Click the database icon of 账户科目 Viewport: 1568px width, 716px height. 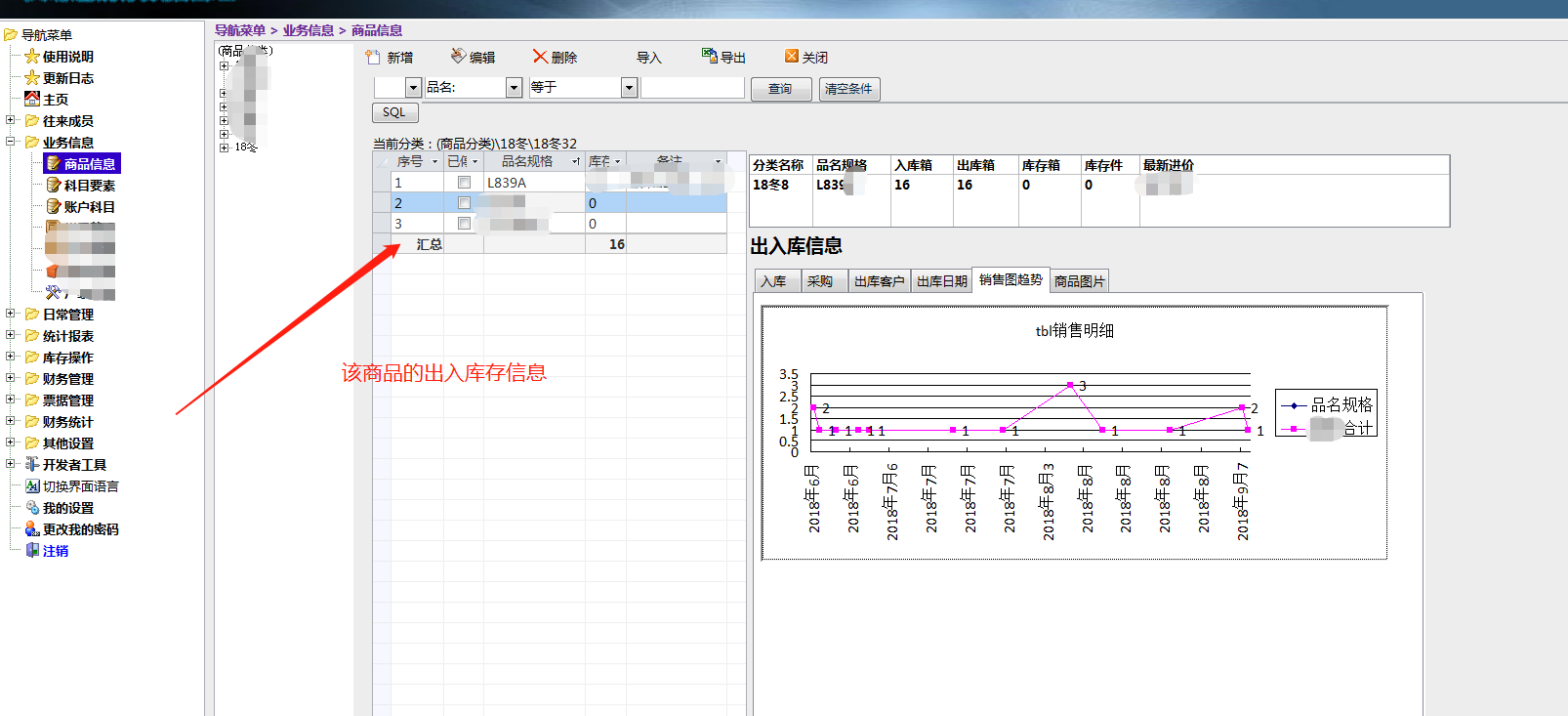tap(54, 206)
